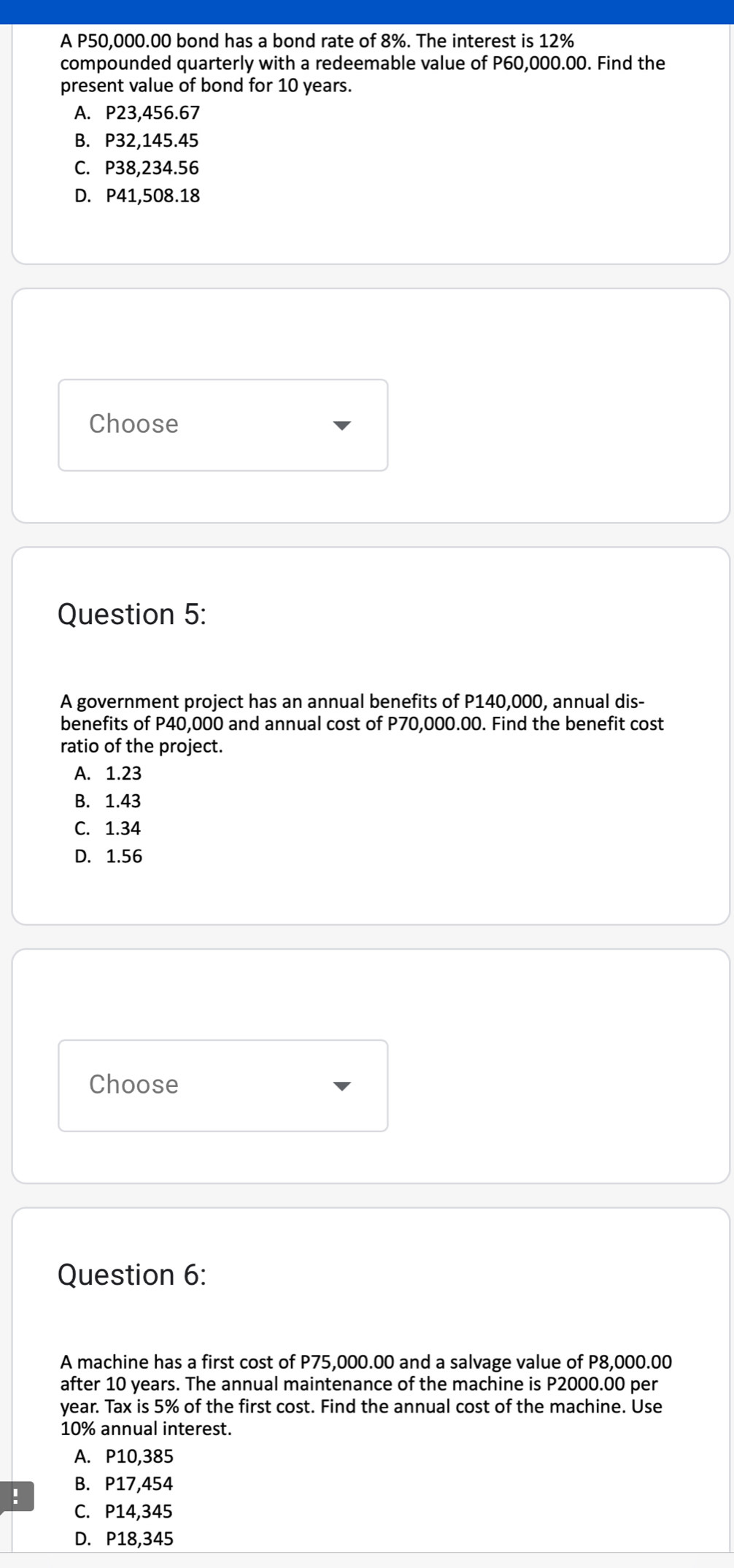Click option D. P41,508.18
Image resolution: width=734 pixels, height=1568 pixels.
click(137, 196)
